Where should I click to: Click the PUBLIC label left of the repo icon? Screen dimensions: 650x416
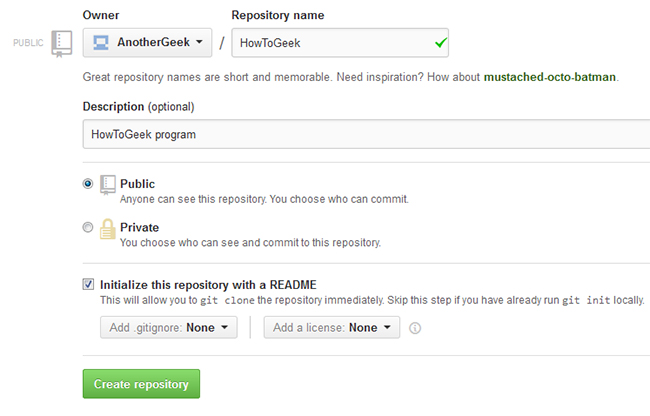28,43
